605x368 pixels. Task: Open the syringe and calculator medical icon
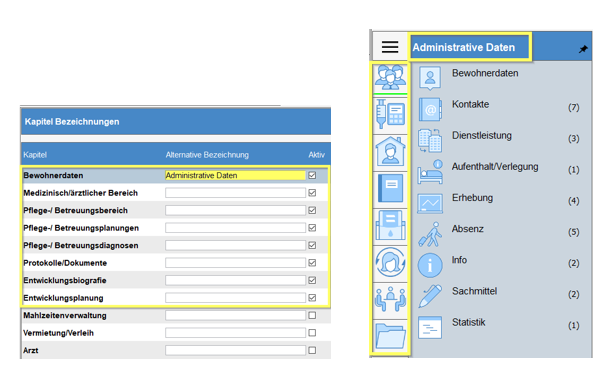(390, 114)
